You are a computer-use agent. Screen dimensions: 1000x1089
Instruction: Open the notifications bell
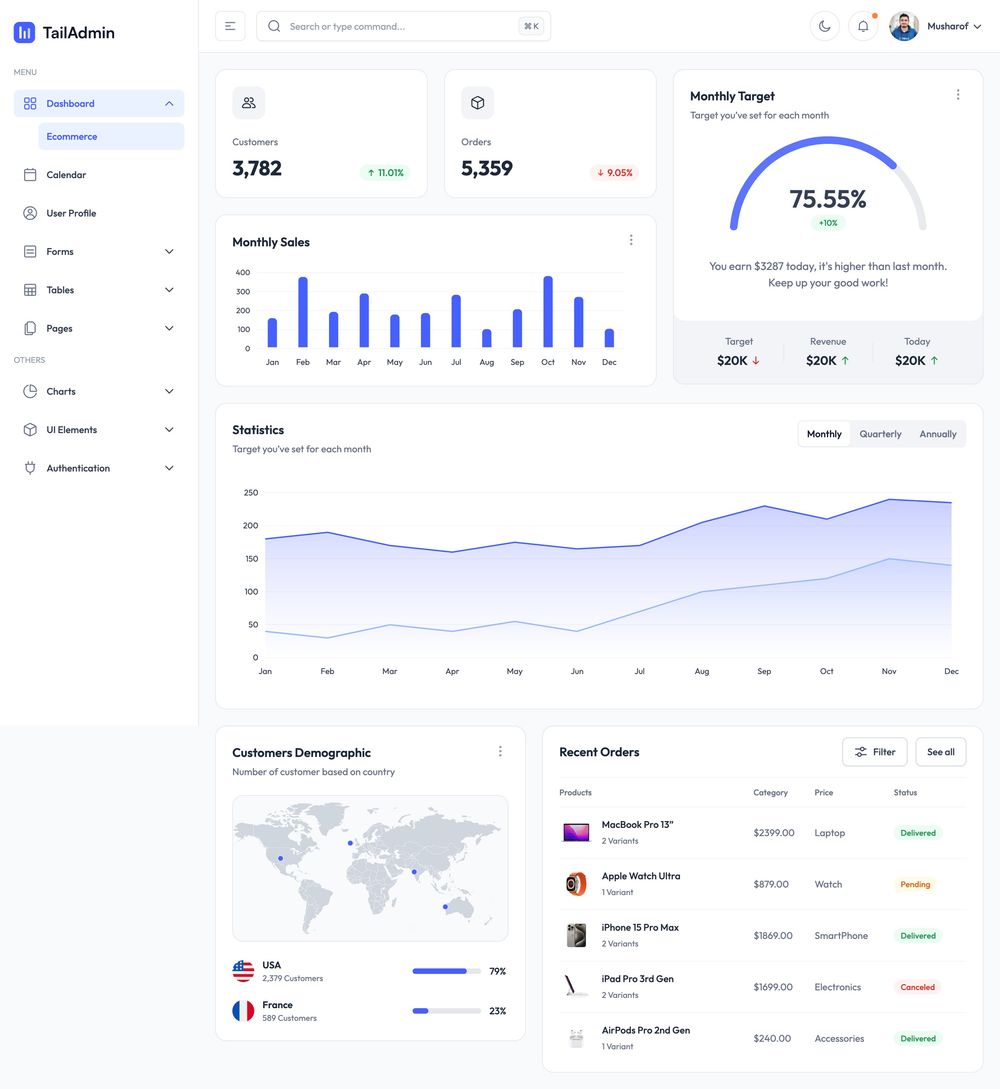click(863, 26)
